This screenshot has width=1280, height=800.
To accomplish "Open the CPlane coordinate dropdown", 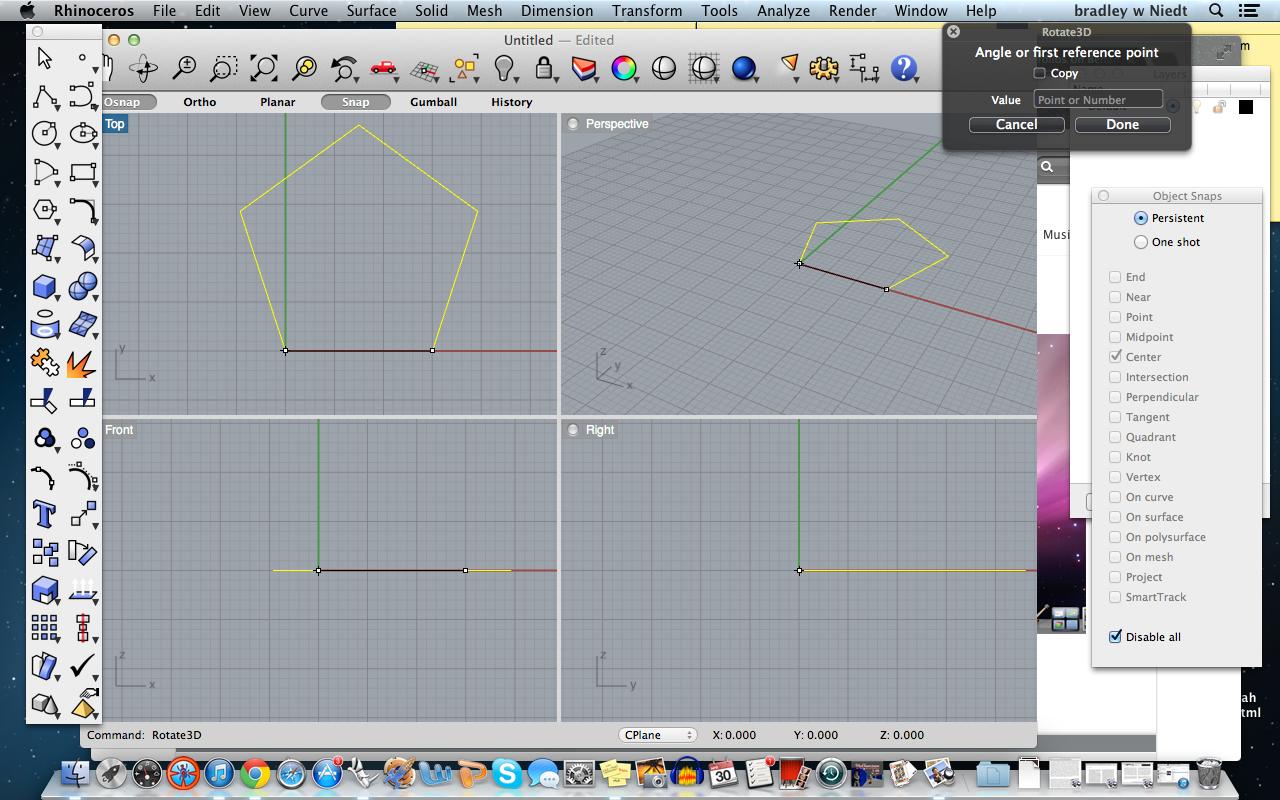I will (x=657, y=735).
